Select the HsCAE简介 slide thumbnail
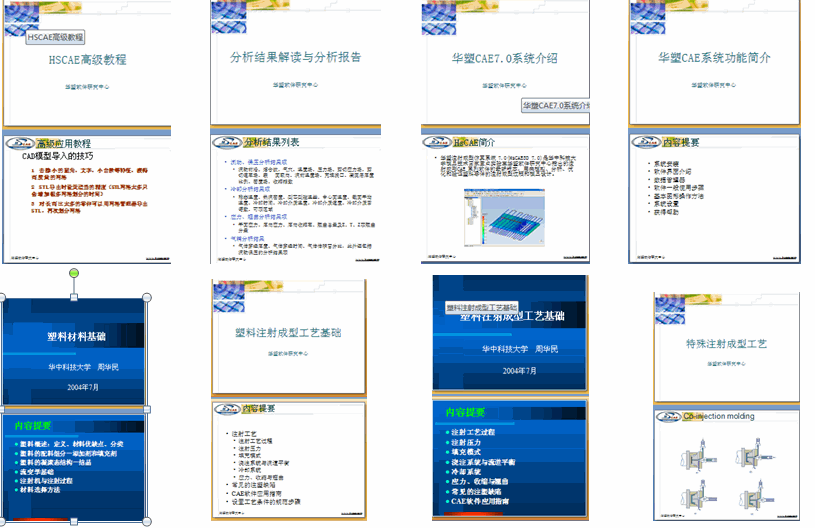The width and height of the screenshot is (815, 528). (505, 199)
